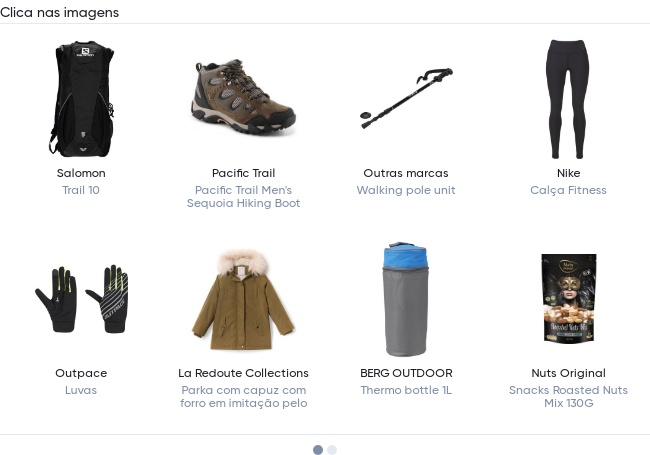The height and width of the screenshot is (455, 650).
Task: Select the Nike black leggings image
Action: point(568,98)
